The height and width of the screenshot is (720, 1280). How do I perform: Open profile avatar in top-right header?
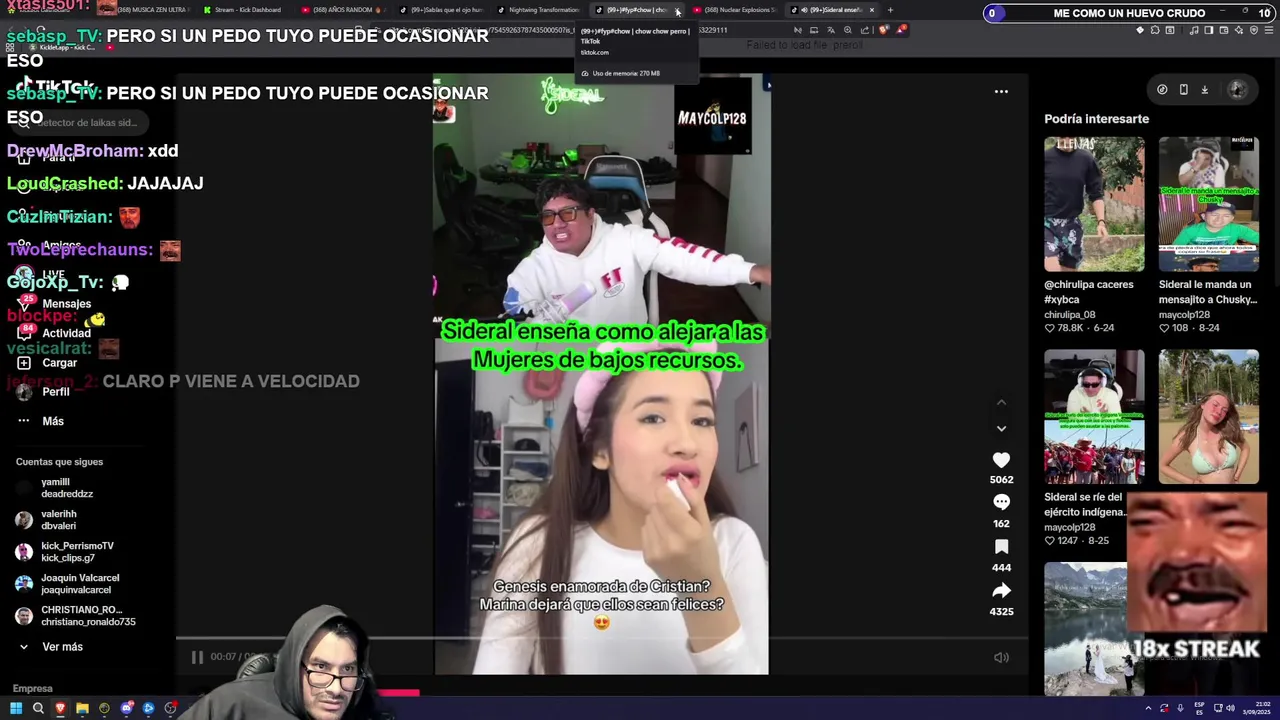pyautogui.click(x=1237, y=89)
